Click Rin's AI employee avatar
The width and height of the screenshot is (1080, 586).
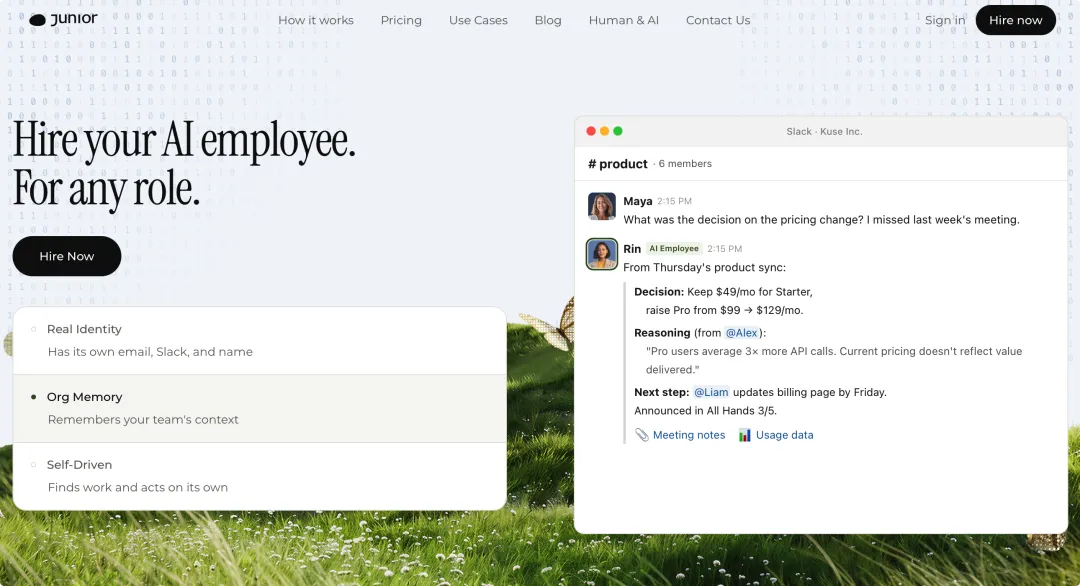tap(601, 254)
